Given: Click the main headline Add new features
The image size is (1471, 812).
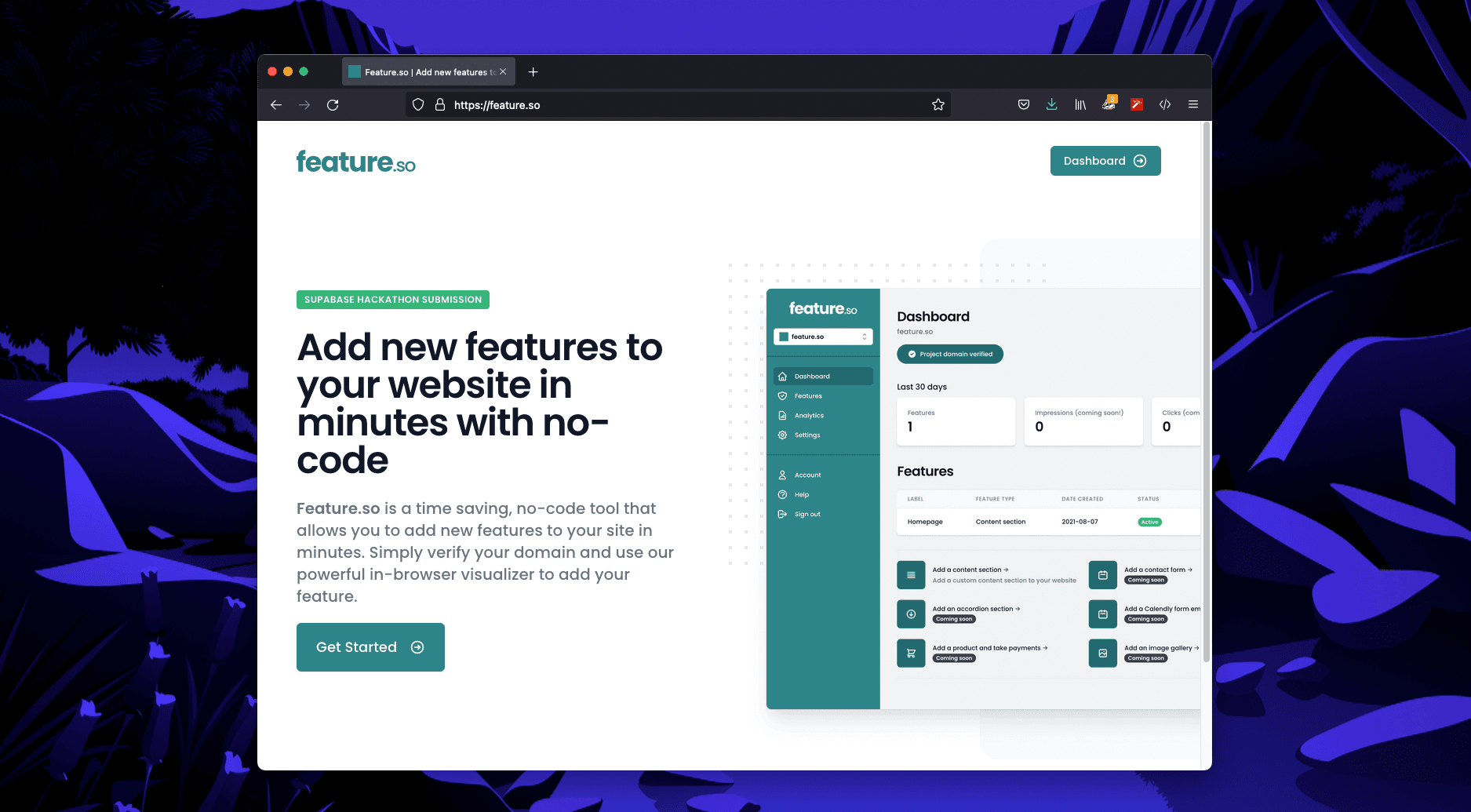Looking at the screenshot, I should [479, 403].
